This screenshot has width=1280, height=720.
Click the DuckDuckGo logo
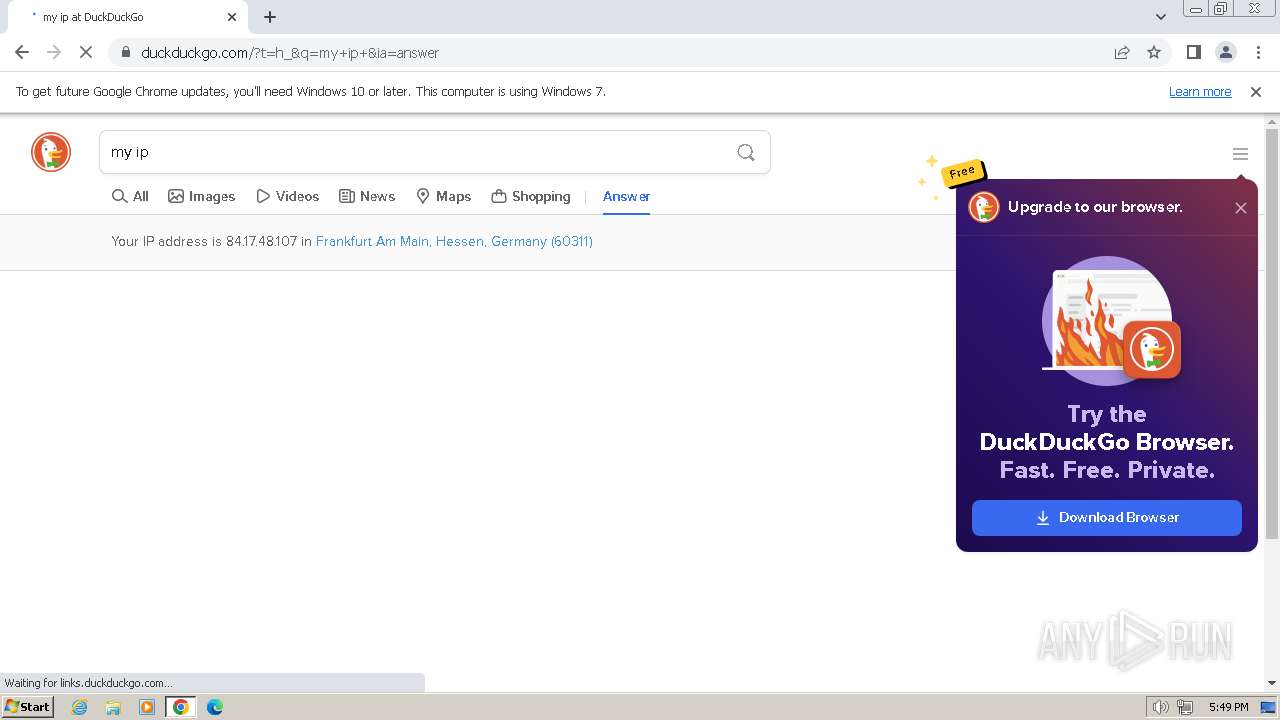click(51, 152)
